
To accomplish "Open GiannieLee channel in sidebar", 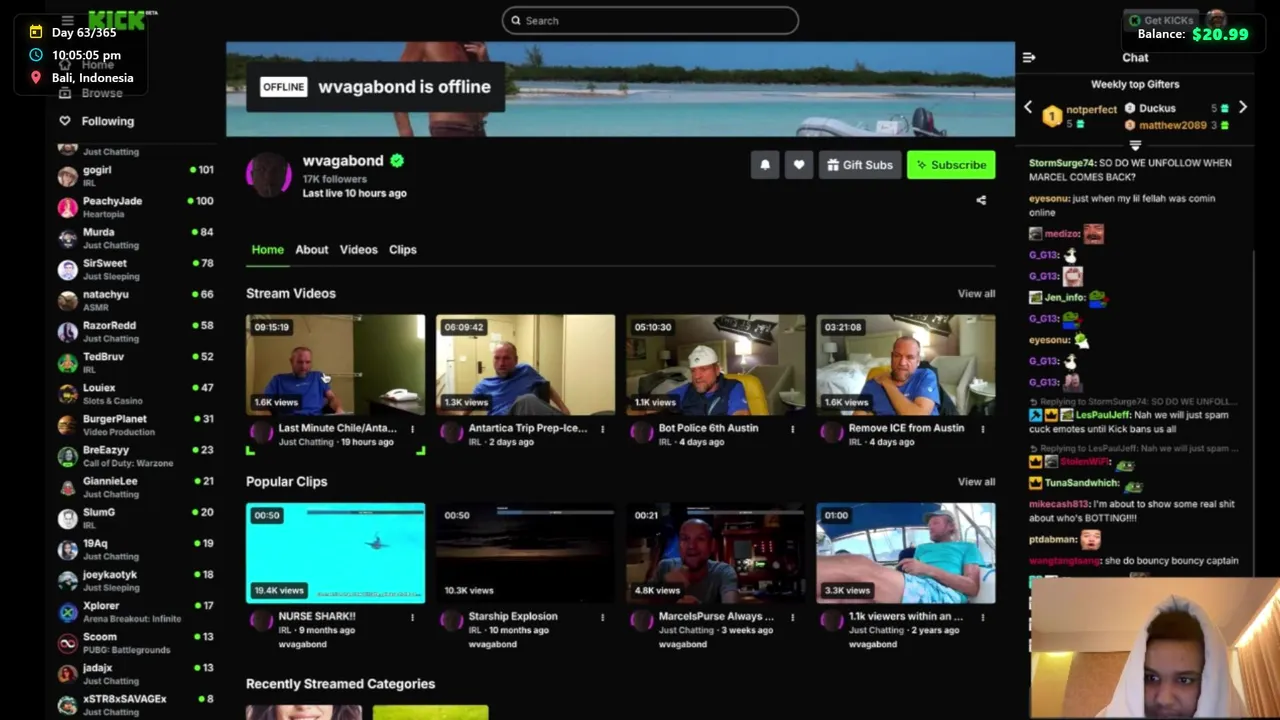I will pyautogui.click(x=135, y=487).
